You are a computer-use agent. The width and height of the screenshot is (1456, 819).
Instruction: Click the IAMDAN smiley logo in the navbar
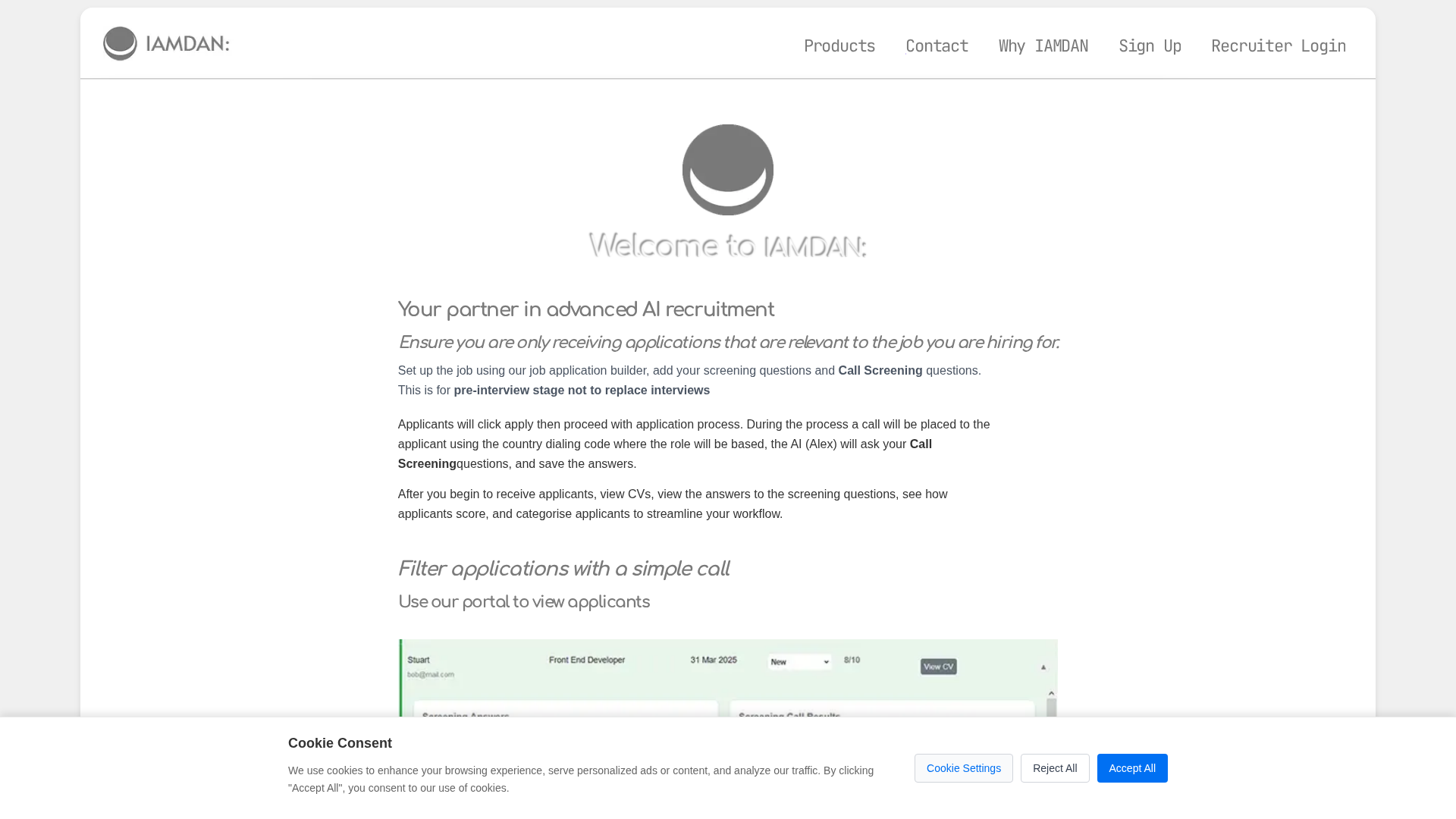[x=120, y=43]
